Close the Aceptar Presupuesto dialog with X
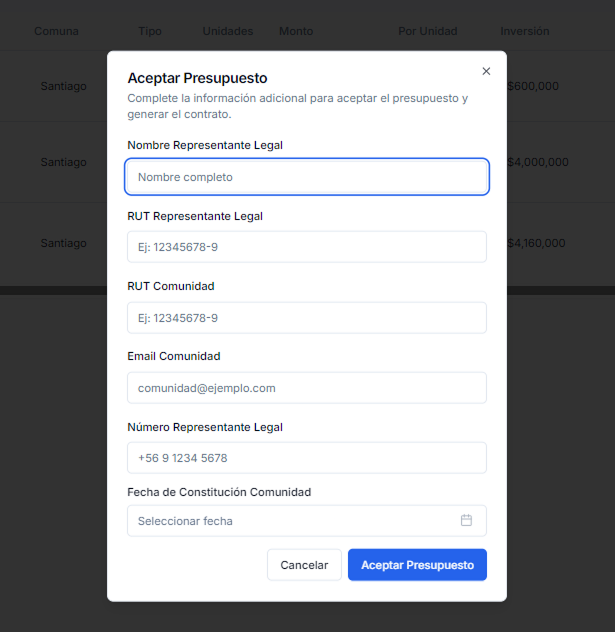This screenshot has height=632, width=615. tap(486, 71)
